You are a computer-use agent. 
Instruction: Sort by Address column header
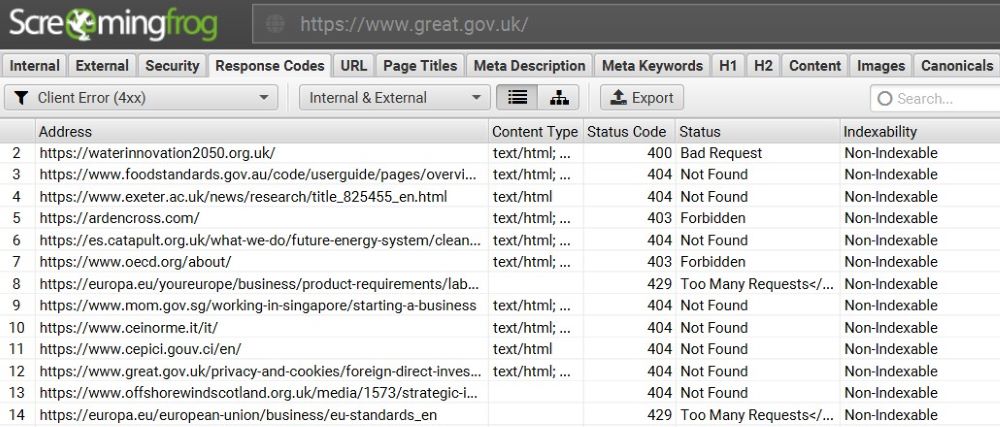tap(261, 131)
